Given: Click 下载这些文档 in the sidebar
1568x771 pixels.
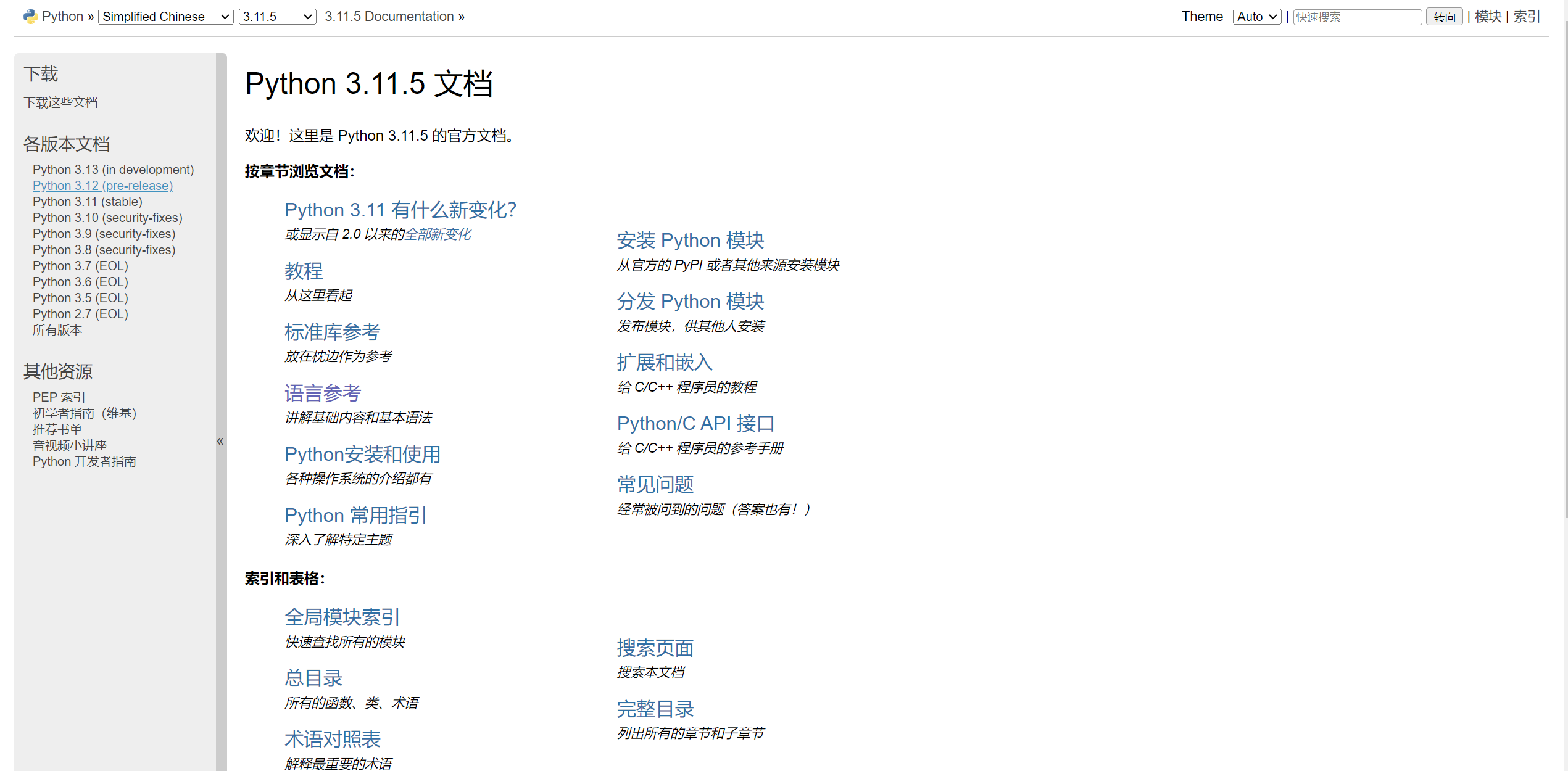Looking at the screenshot, I should coord(60,102).
